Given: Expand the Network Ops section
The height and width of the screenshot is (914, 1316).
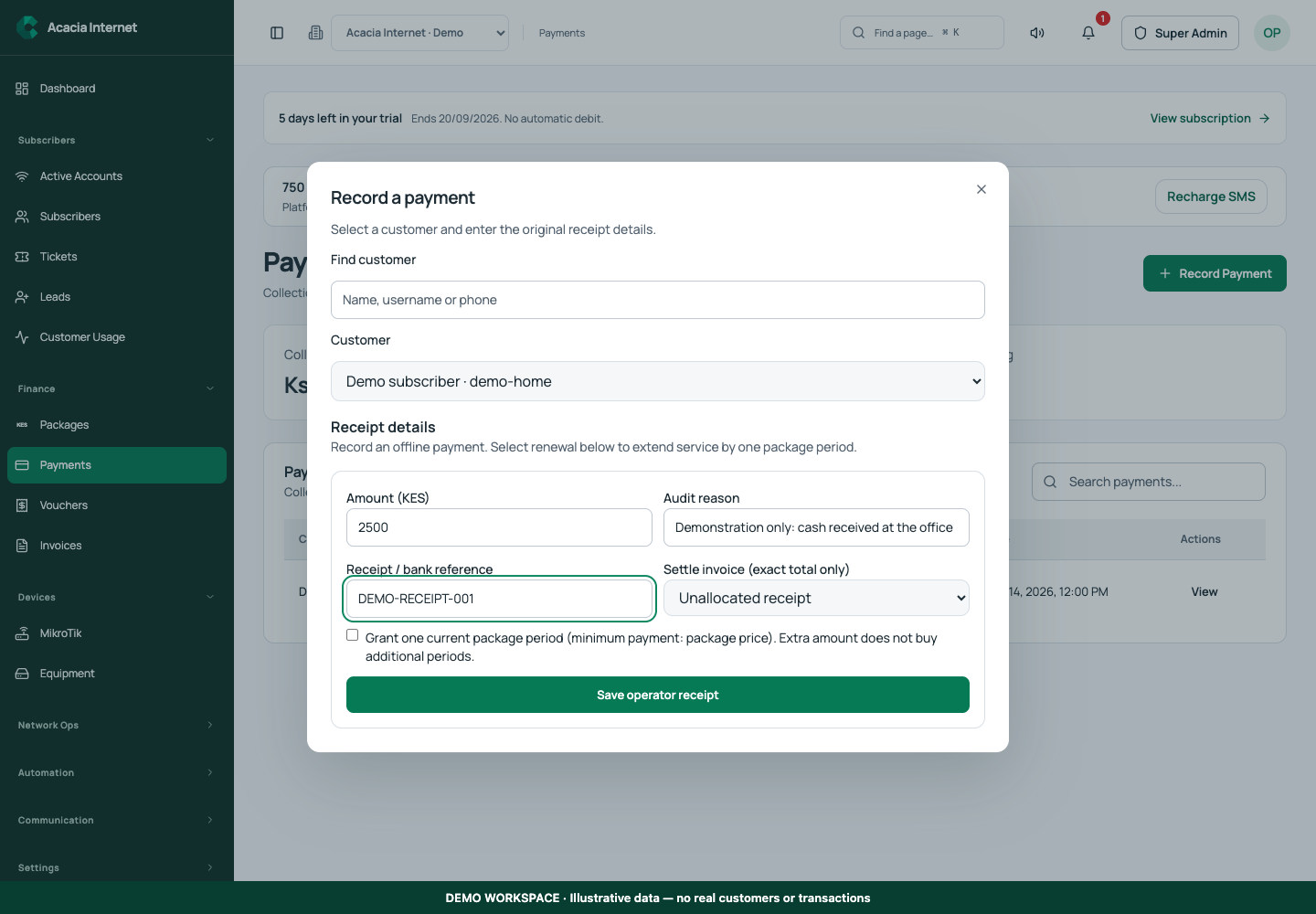Looking at the screenshot, I should (x=117, y=725).
